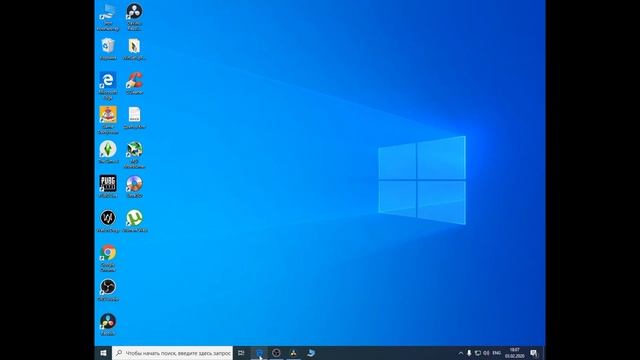Image resolution: width=640 pixels, height=360 pixels.
Task: Switch input language via ENG indicator
Action: [x=497, y=353]
